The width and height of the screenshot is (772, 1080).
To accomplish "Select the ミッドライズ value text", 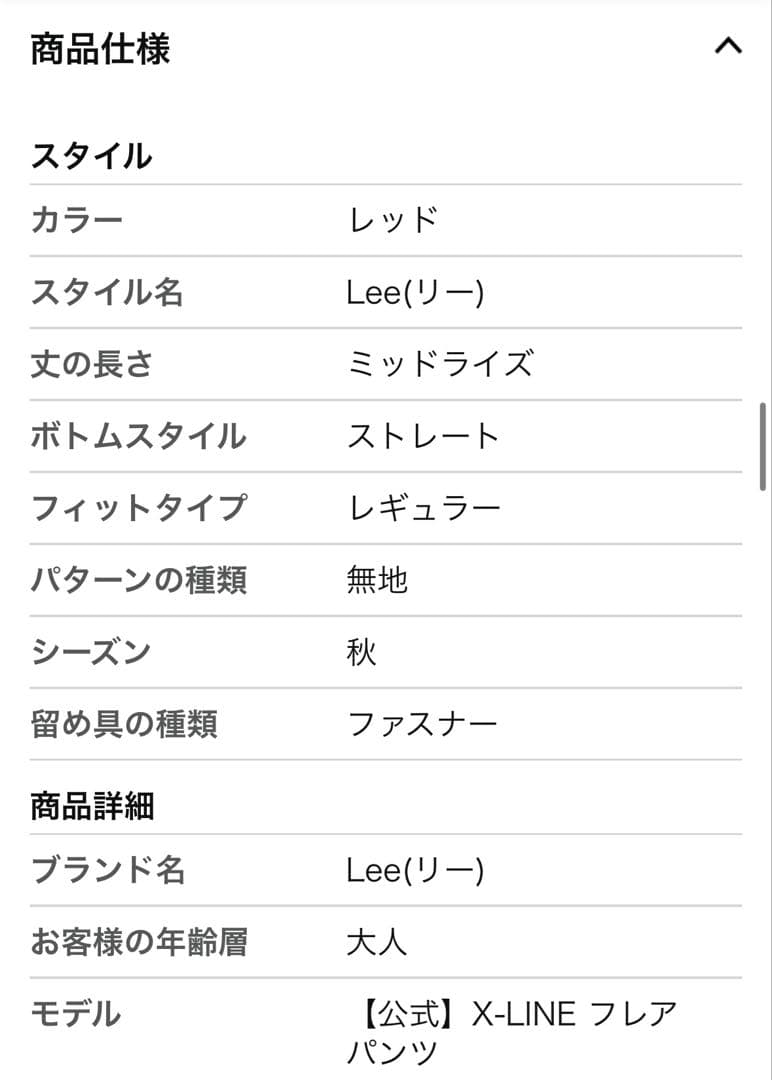I will (440, 364).
